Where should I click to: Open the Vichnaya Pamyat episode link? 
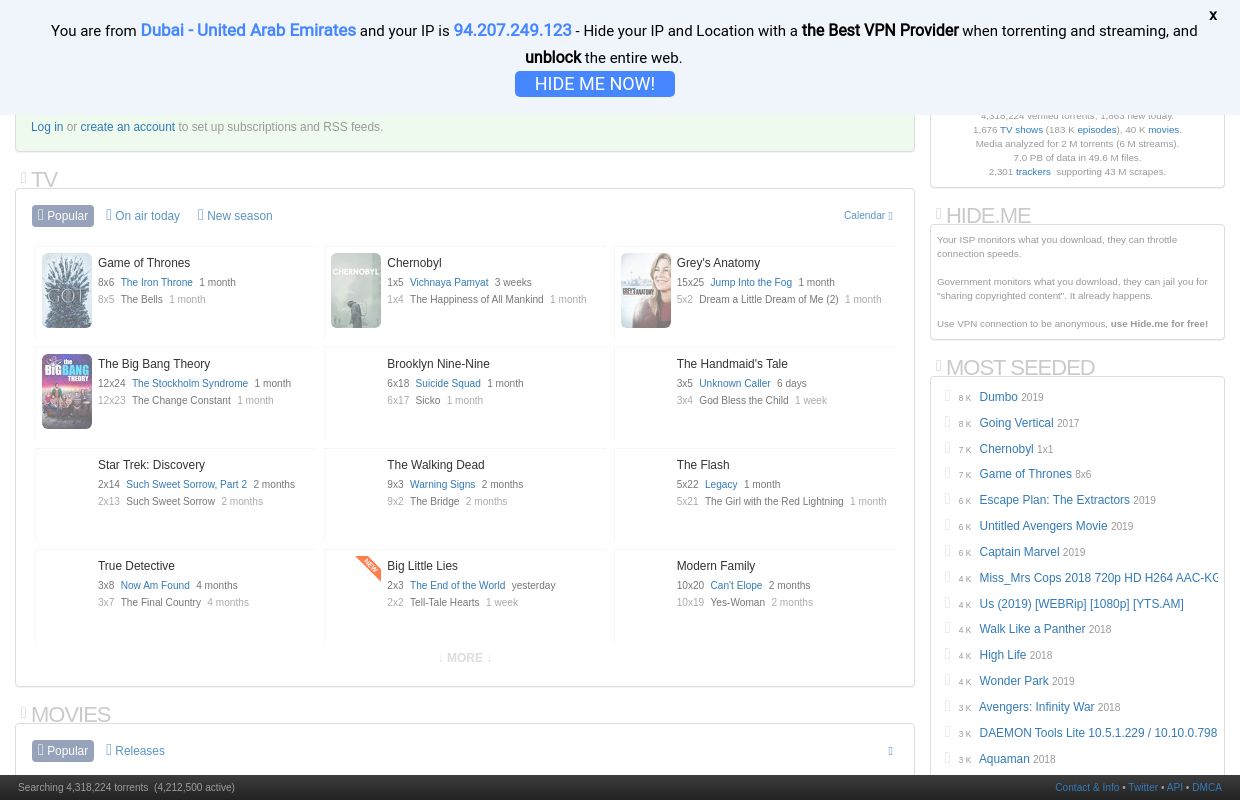click(449, 283)
